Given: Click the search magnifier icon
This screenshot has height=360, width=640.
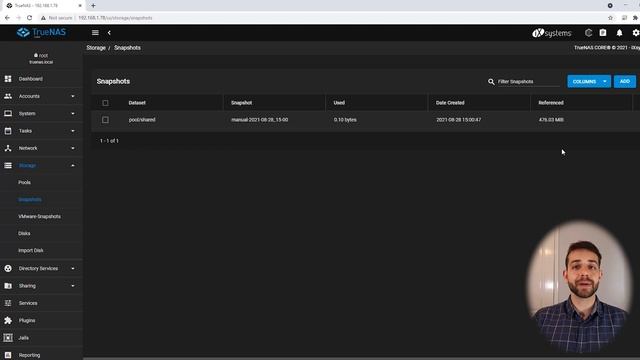Looking at the screenshot, I should pos(491,82).
